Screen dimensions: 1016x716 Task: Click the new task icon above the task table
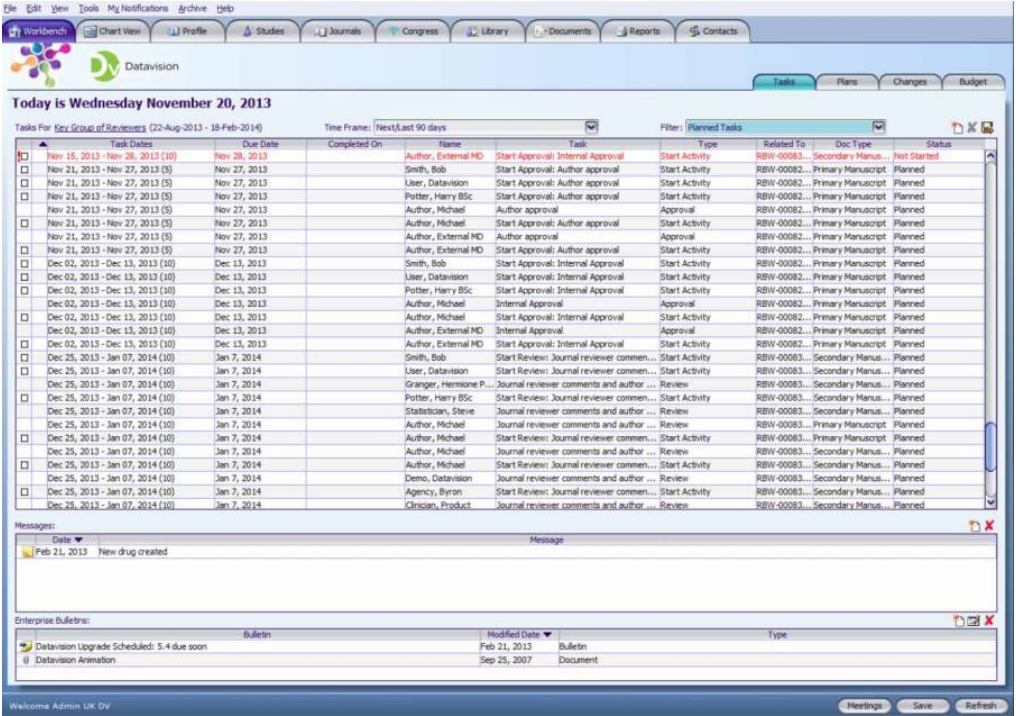[x=957, y=128]
